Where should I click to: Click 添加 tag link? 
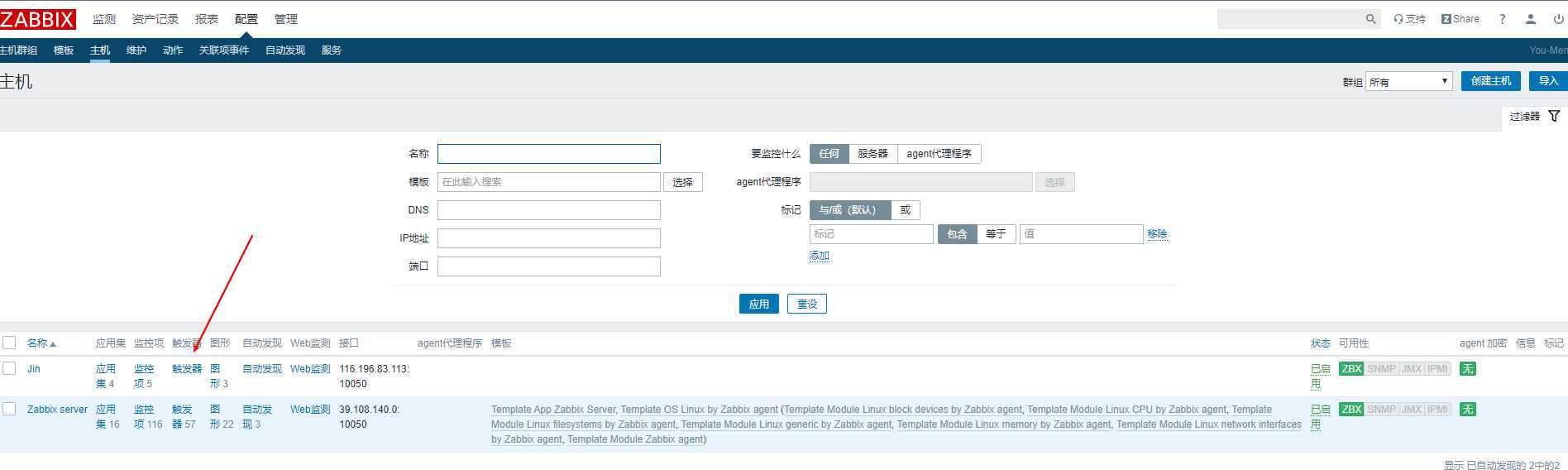click(x=820, y=256)
